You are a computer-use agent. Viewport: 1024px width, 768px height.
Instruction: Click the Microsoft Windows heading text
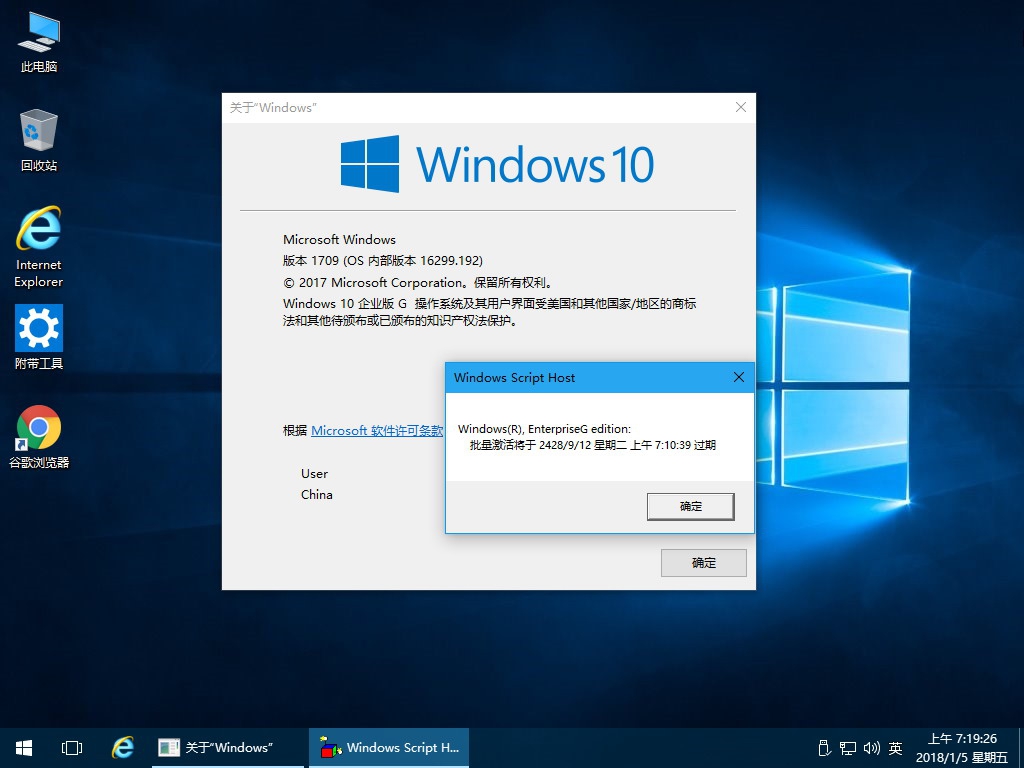click(x=339, y=240)
